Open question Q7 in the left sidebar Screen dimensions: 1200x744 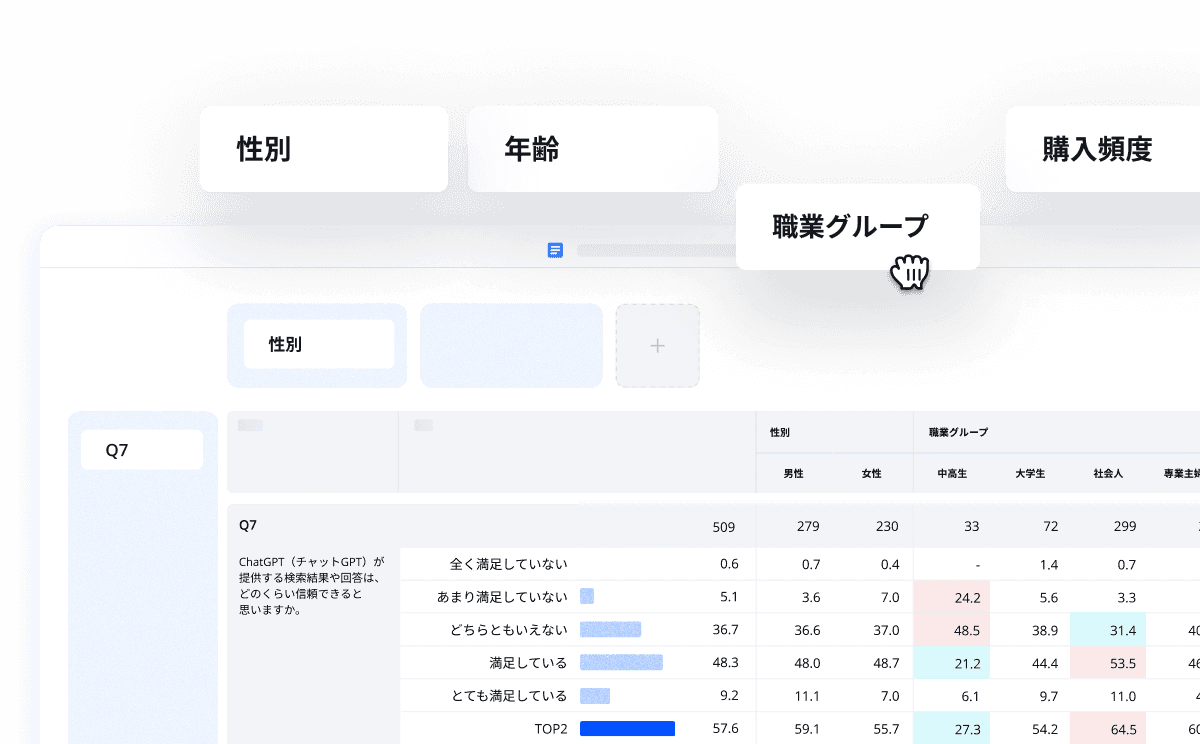coord(141,449)
